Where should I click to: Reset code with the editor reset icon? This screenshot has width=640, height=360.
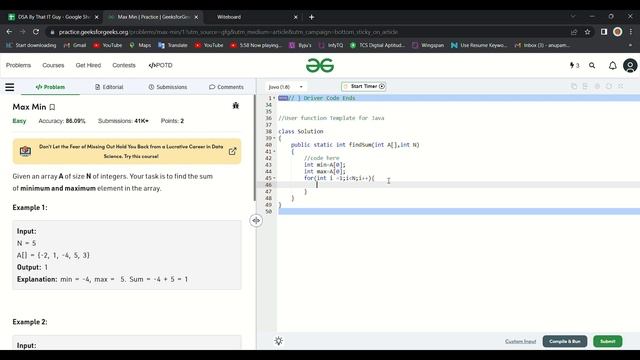(609, 86)
